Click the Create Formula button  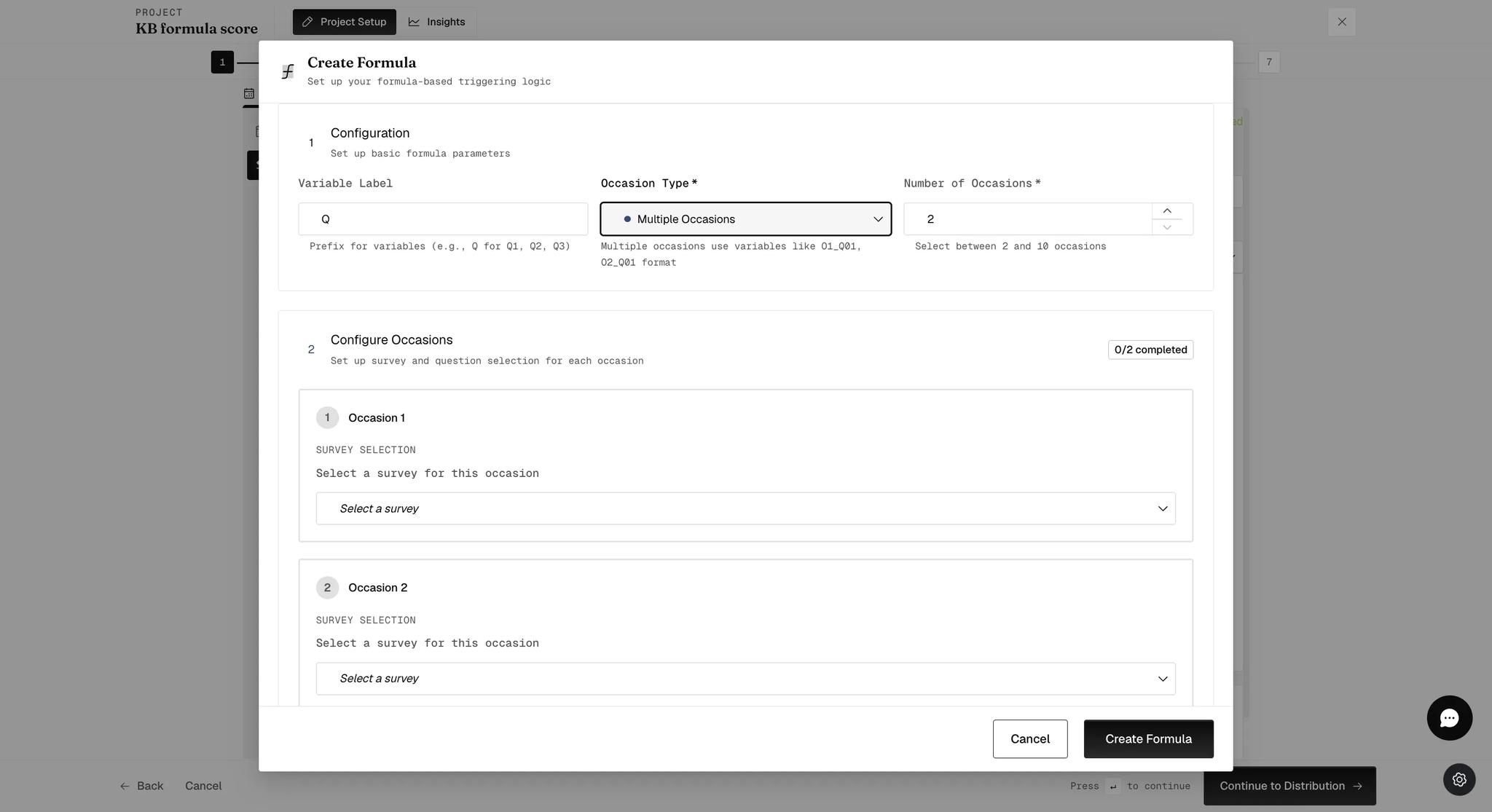click(x=1148, y=739)
